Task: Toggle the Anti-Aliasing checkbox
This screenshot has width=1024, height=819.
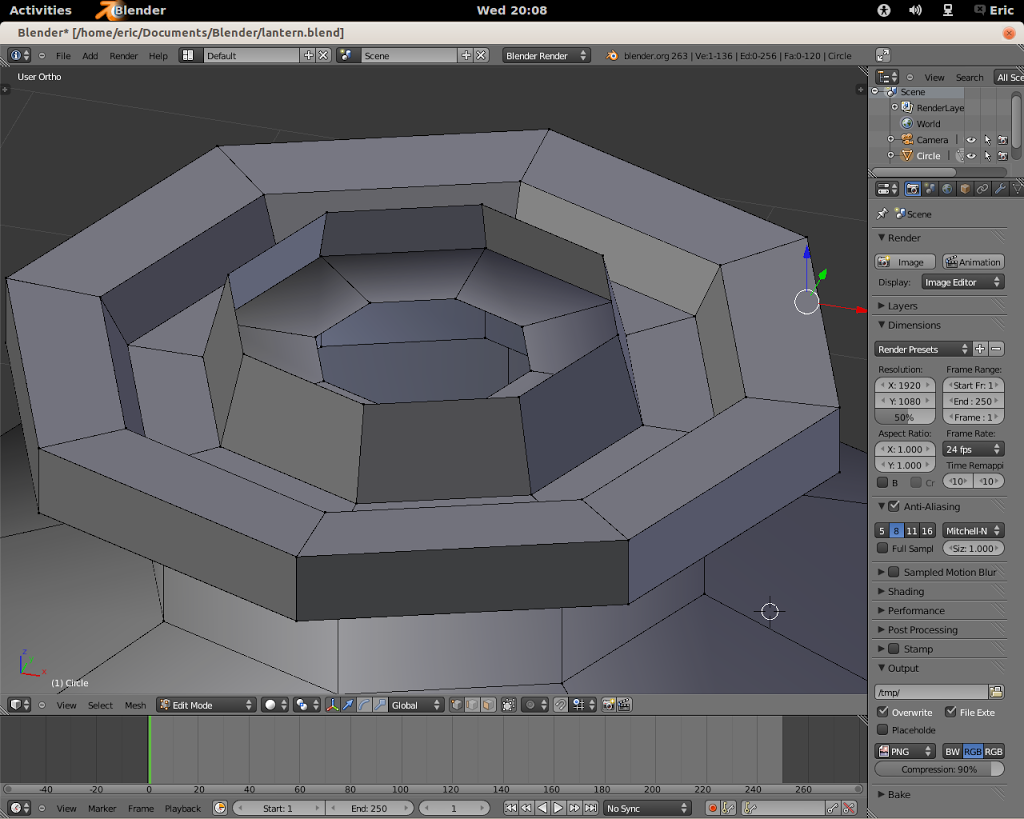Action: click(x=895, y=506)
